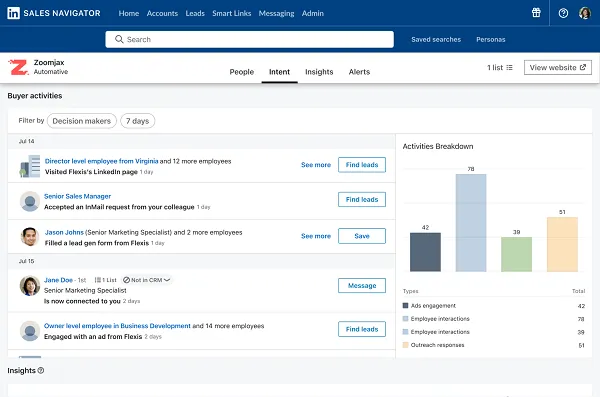Image resolution: width=600 pixels, height=397 pixels.
Task: Open the help question mark icon
Action: pyautogui.click(x=563, y=13)
